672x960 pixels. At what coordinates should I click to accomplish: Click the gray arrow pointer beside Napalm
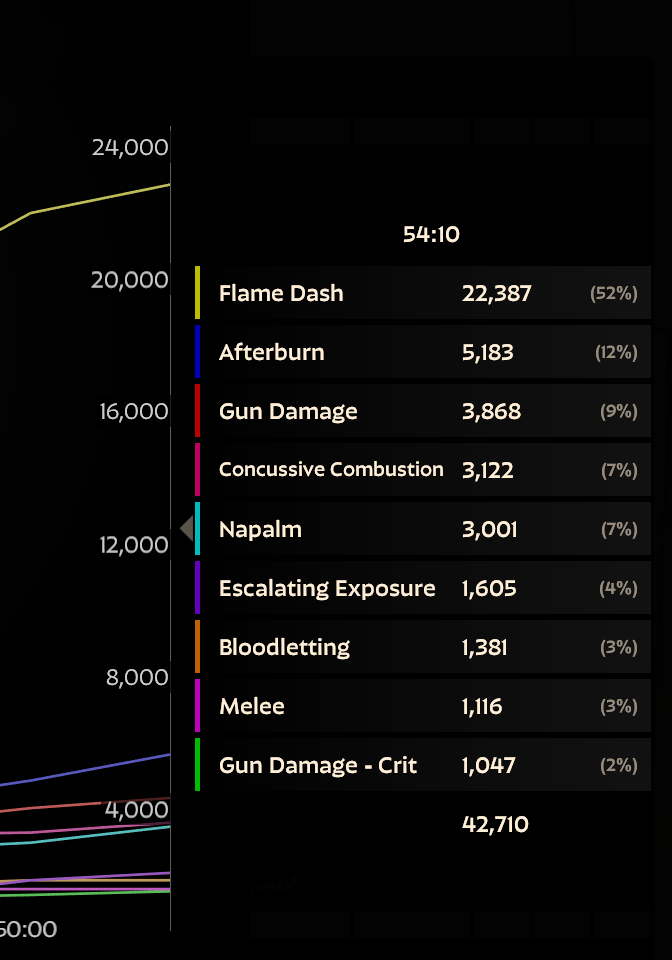tap(187, 528)
